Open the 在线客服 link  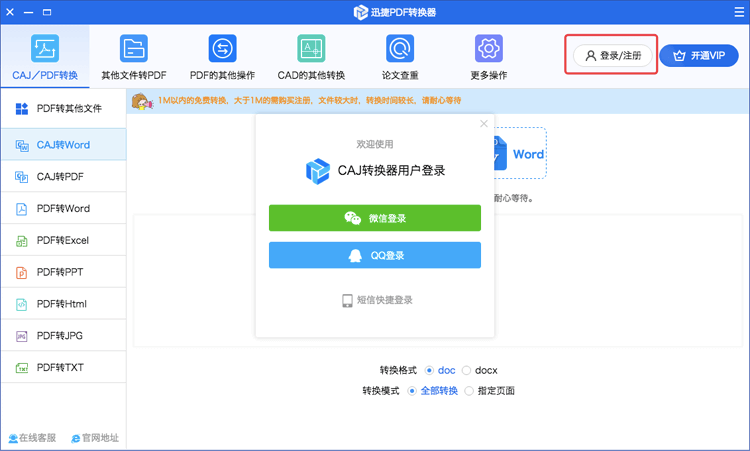(32, 438)
